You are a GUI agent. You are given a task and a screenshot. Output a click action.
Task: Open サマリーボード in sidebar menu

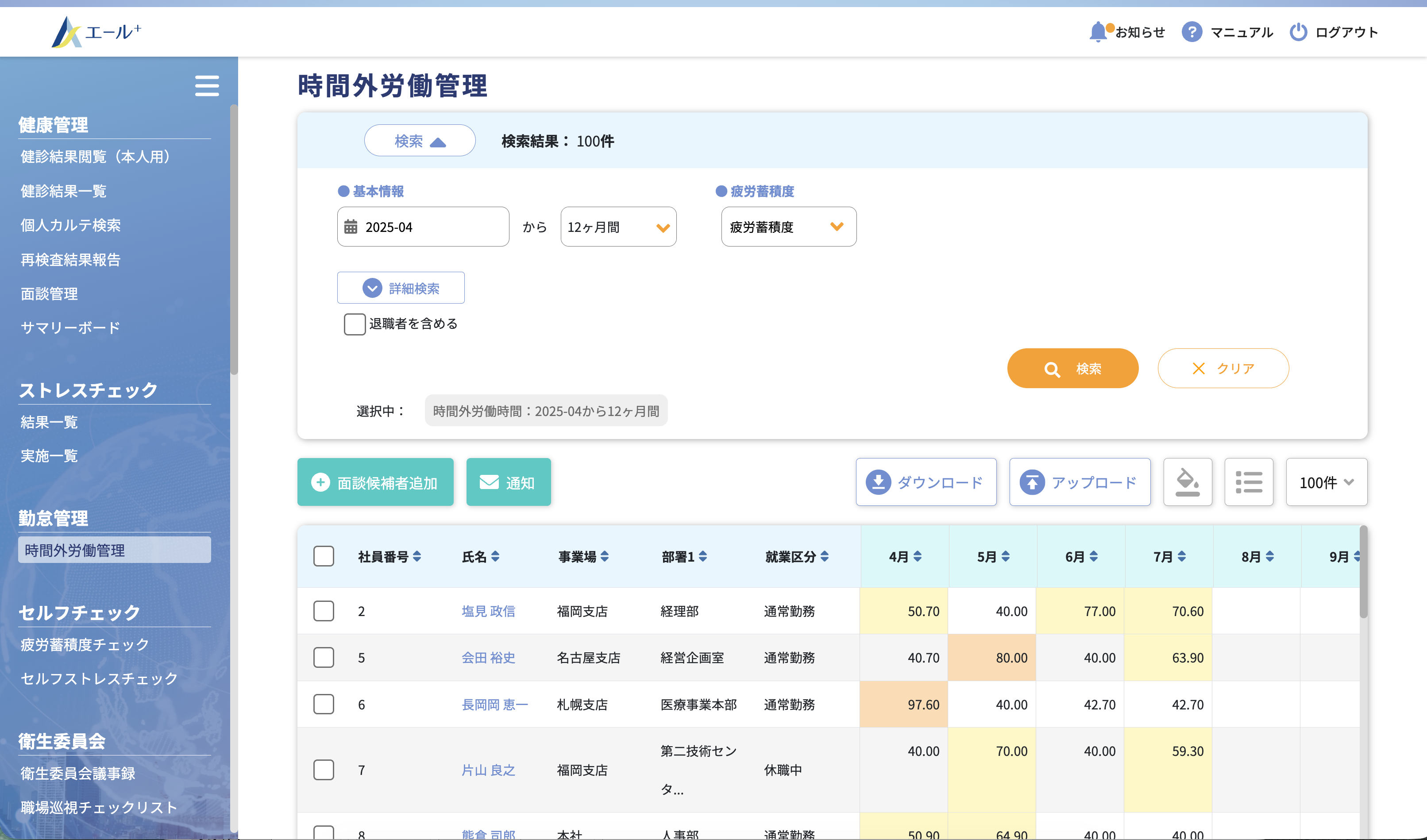(x=70, y=328)
